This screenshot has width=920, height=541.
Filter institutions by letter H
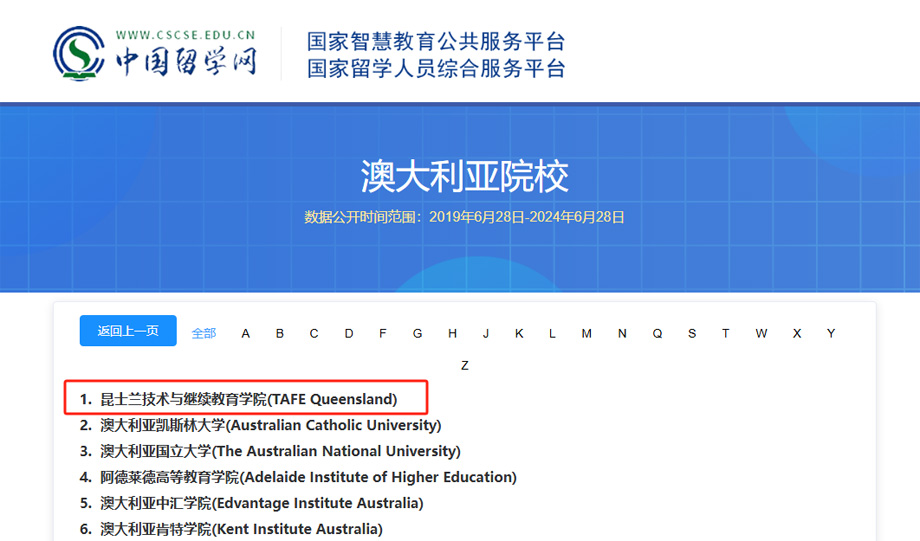[x=452, y=333]
